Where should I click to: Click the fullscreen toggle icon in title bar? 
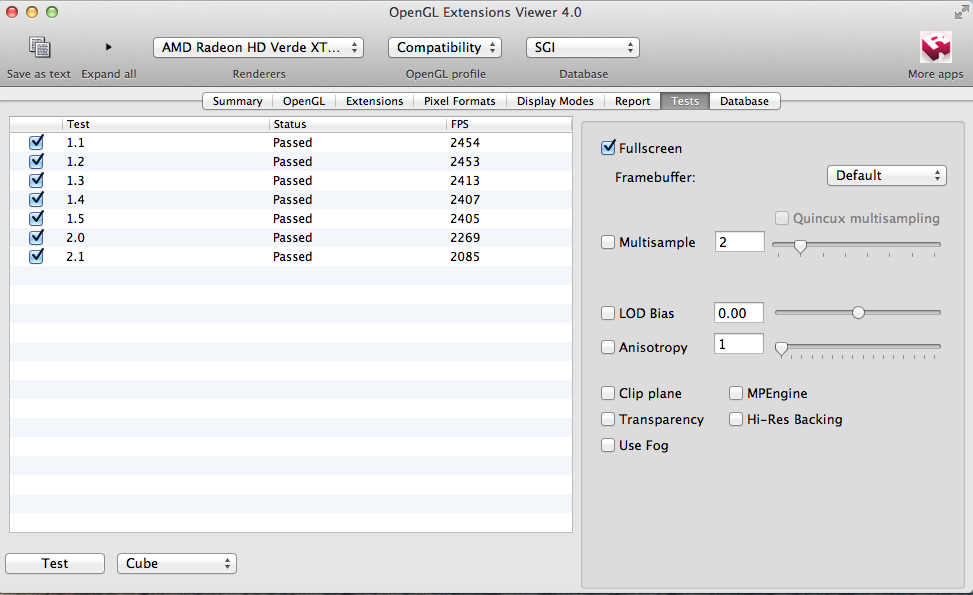tap(961, 12)
